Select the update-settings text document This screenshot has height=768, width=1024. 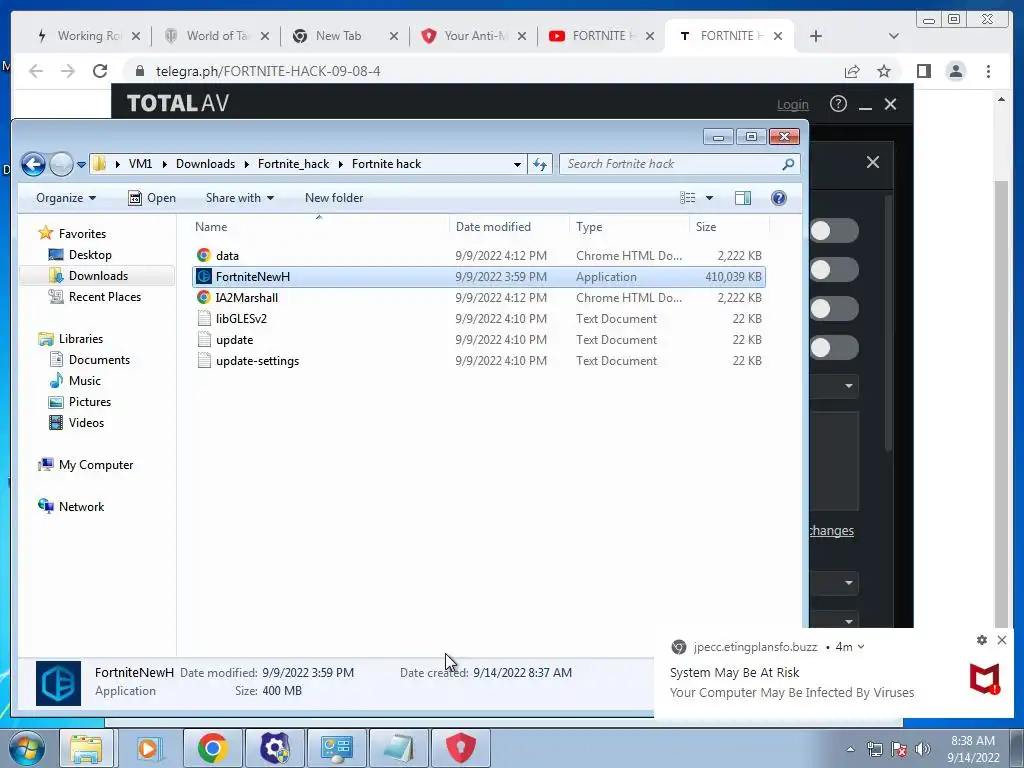[x=478, y=360]
